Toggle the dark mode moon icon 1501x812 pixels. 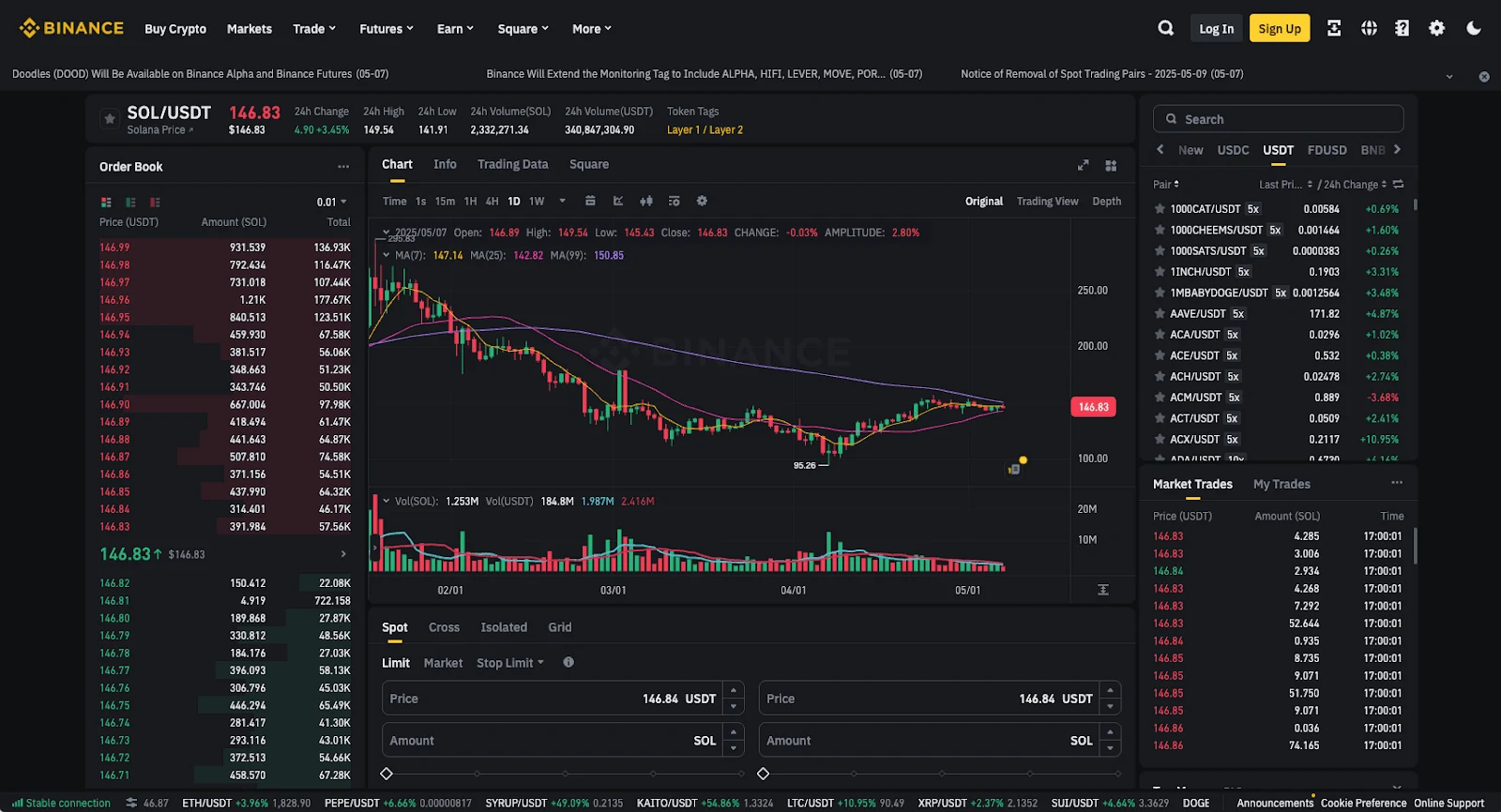click(1474, 28)
